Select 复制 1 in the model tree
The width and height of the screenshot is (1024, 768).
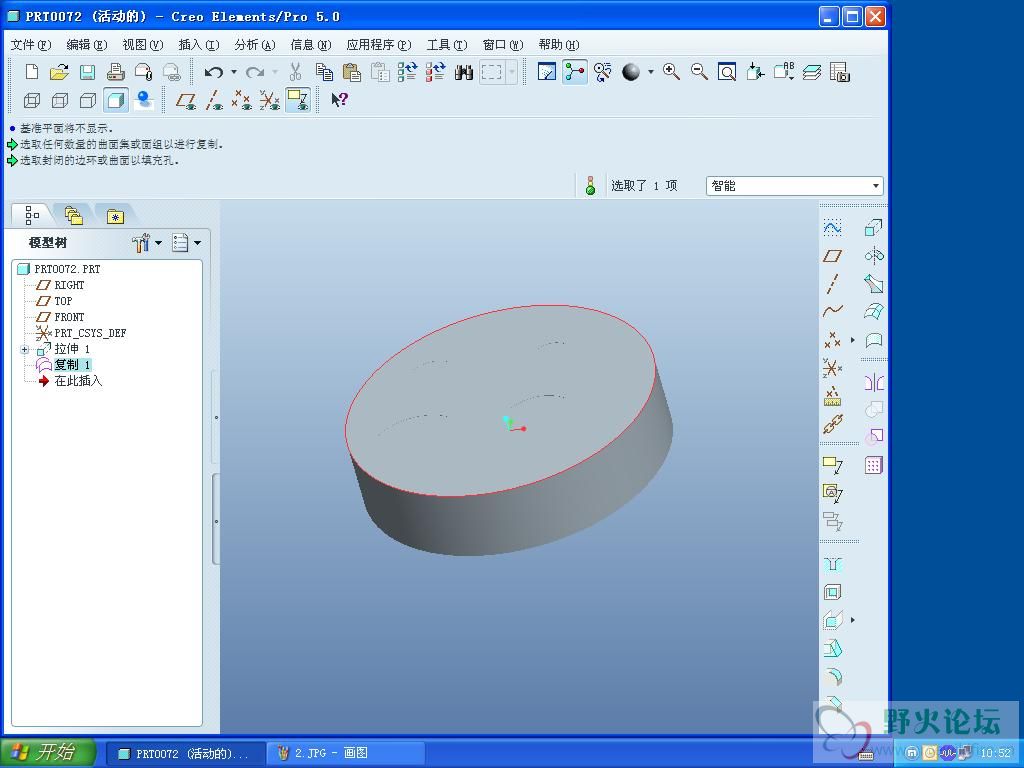(72, 364)
